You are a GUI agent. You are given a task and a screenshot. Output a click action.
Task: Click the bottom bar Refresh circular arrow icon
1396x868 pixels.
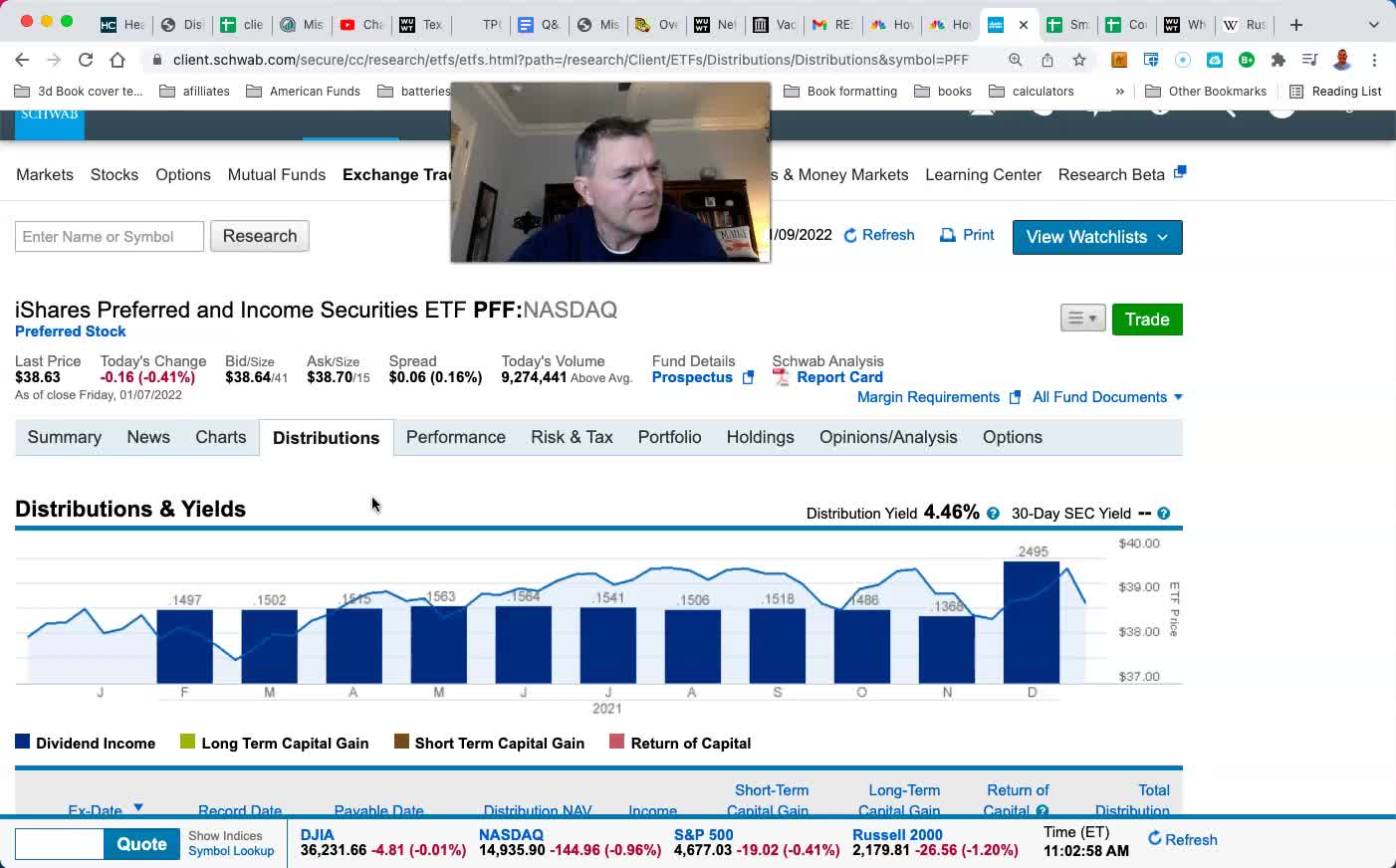(1155, 838)
